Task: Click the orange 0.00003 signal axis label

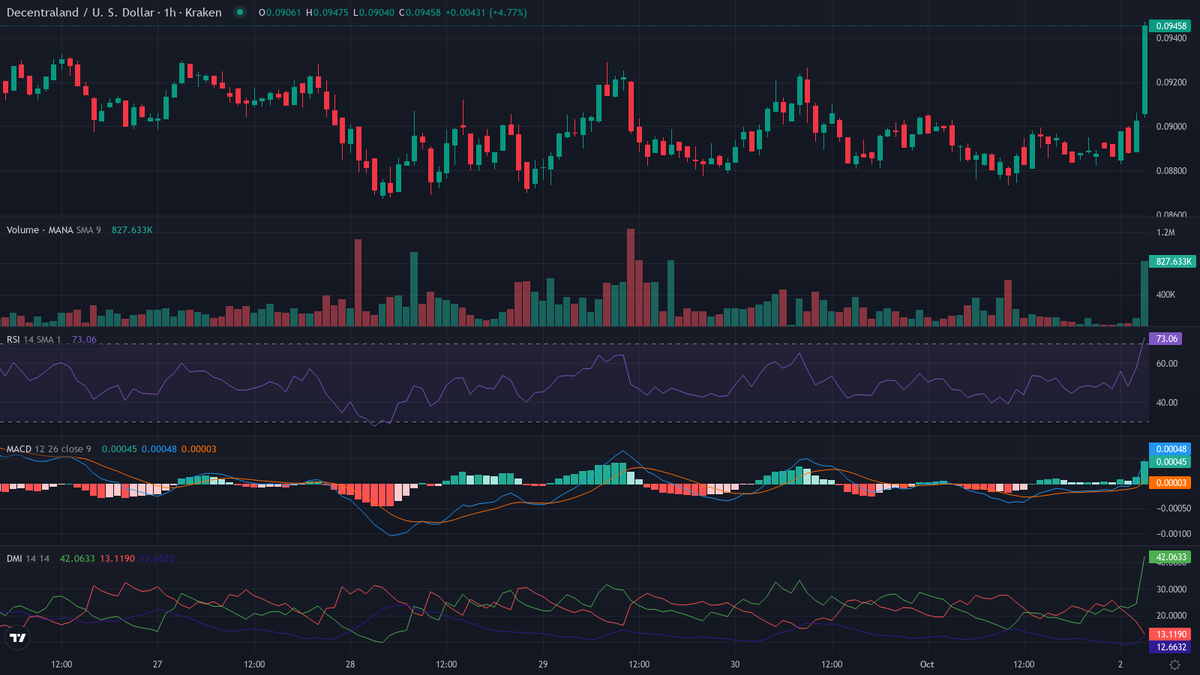Action: tap(1170, 483)
